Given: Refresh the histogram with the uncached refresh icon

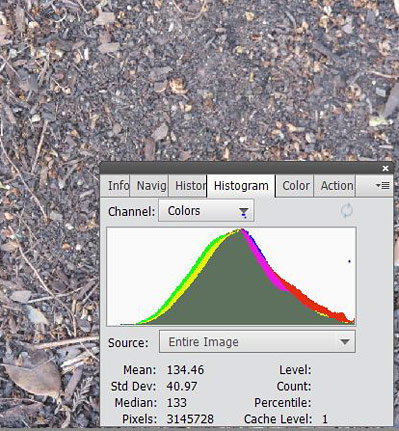Looking at the screenshot, I should 347,211.
